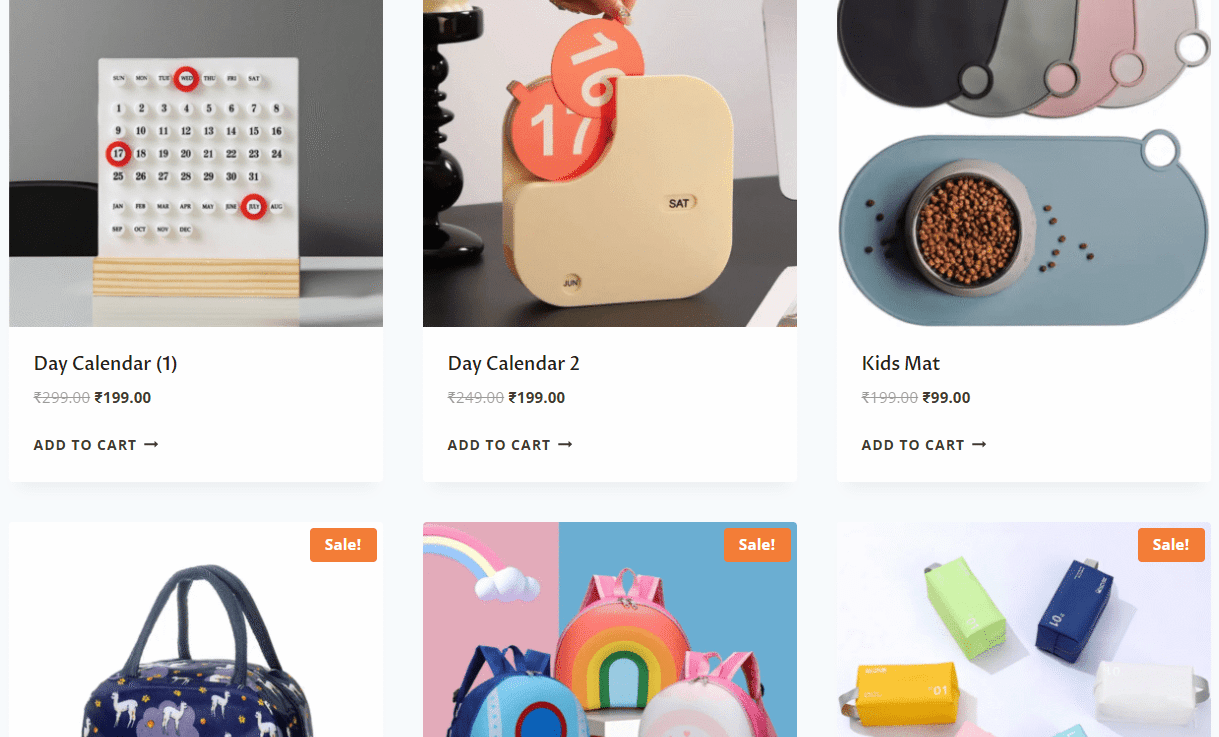Click the arrow icon beside Day Calendar 2 Add to Cart
The image size is (1219, 737).
click(565, 445)
